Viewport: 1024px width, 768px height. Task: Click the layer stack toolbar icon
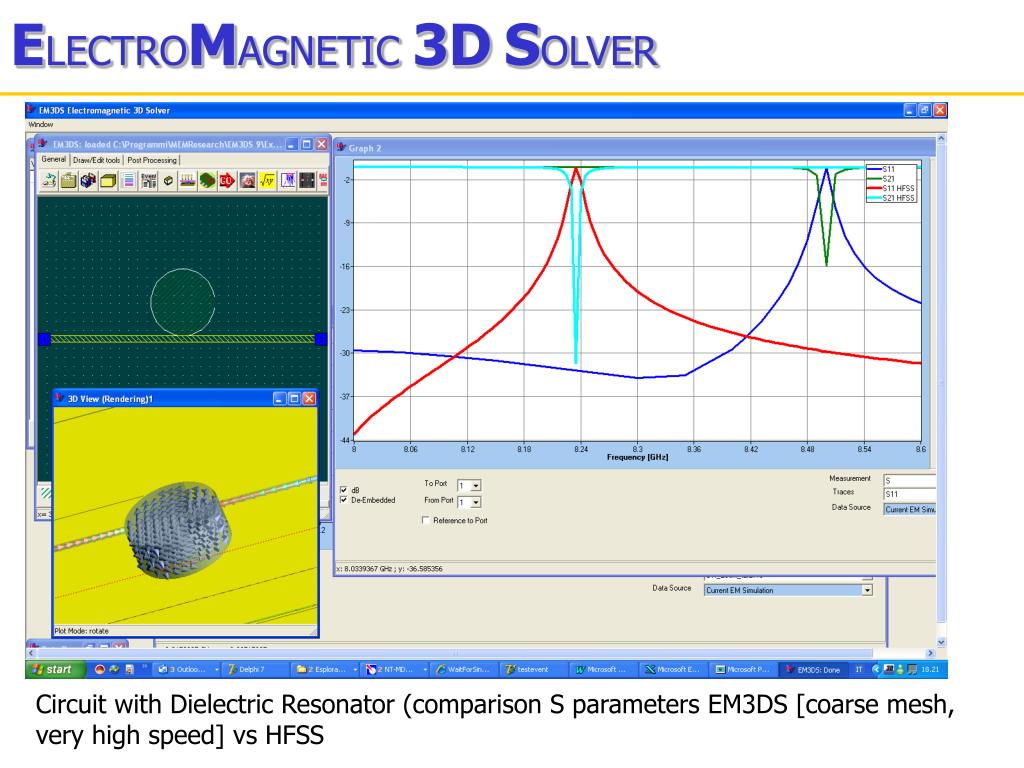(129, 181)
